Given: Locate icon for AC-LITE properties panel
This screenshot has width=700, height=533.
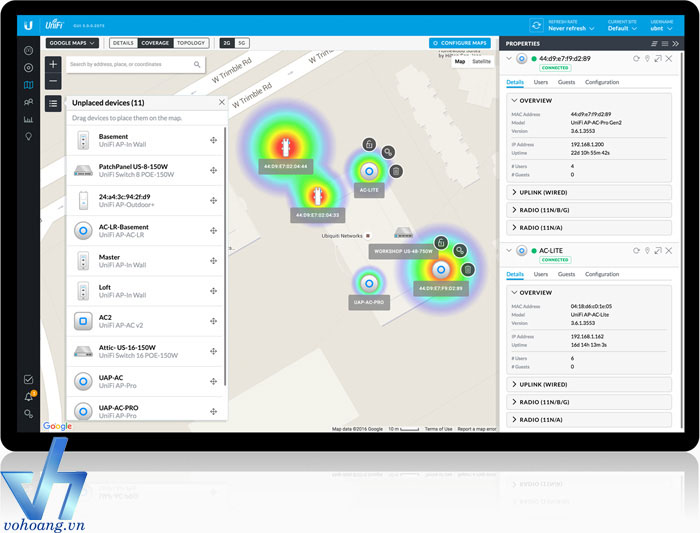Looking at the screenshot, I should tap(647, 250).
